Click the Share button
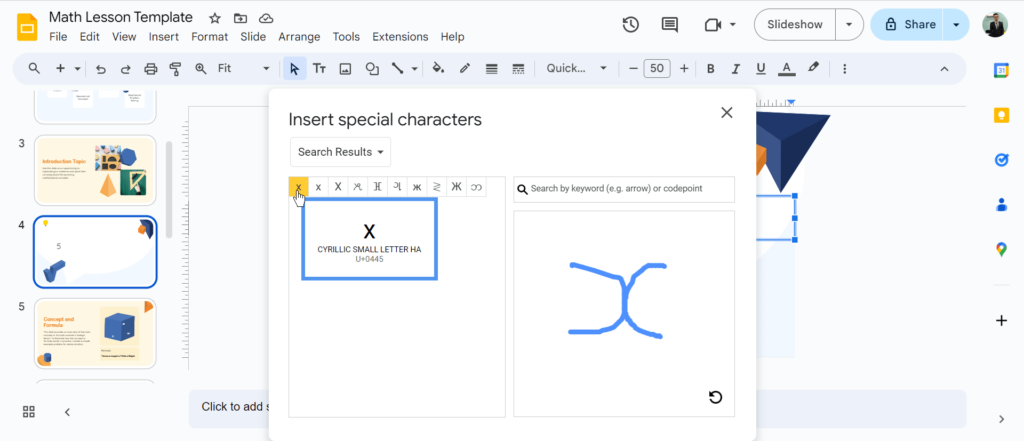This screenshot has height=441, width=1024. pyautogui.click(x=908, y=25)
